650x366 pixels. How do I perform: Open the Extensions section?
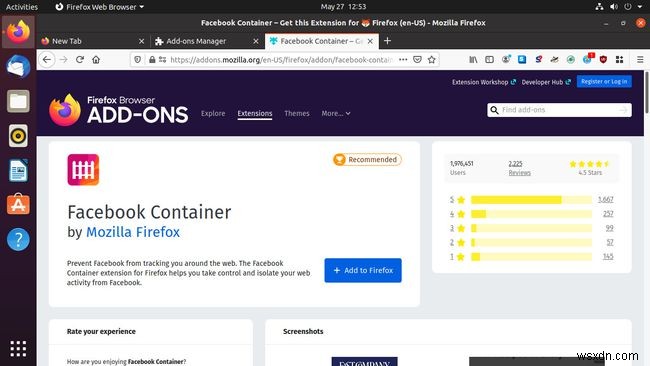[x=255, y=113]
